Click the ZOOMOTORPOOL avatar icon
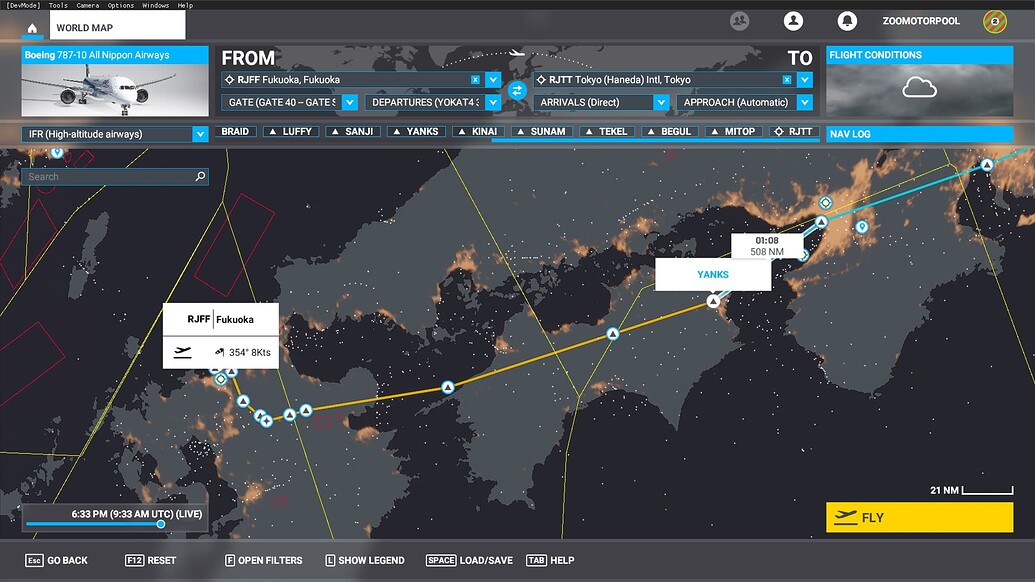The width and height of the screenshot is (1035, 582). coord(993,20)
